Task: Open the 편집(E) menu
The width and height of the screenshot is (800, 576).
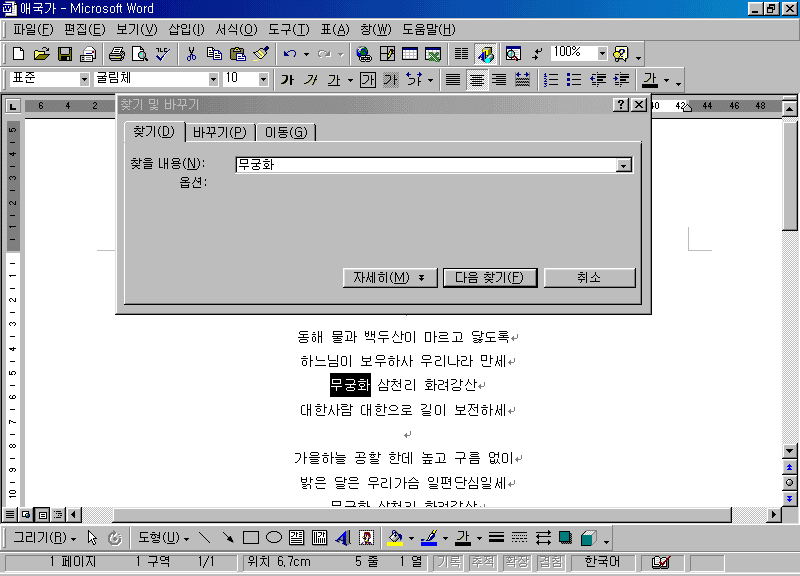Action: [85, 30]
